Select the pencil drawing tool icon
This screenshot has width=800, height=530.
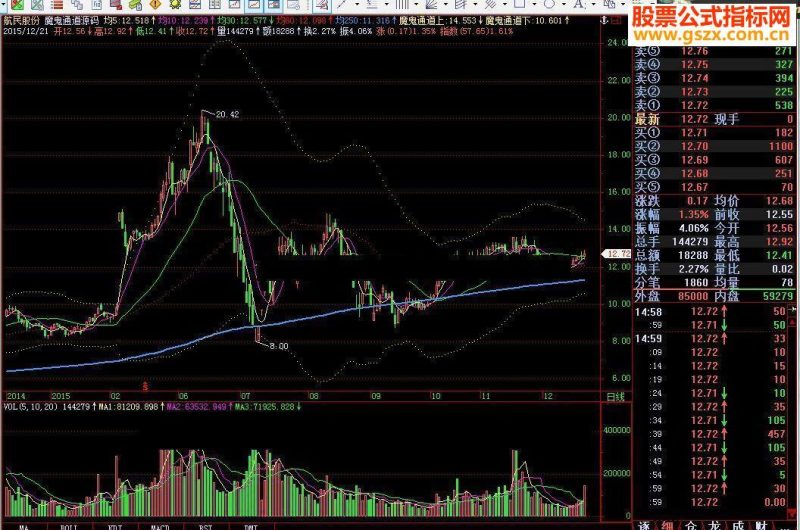[x=341, y=5]
